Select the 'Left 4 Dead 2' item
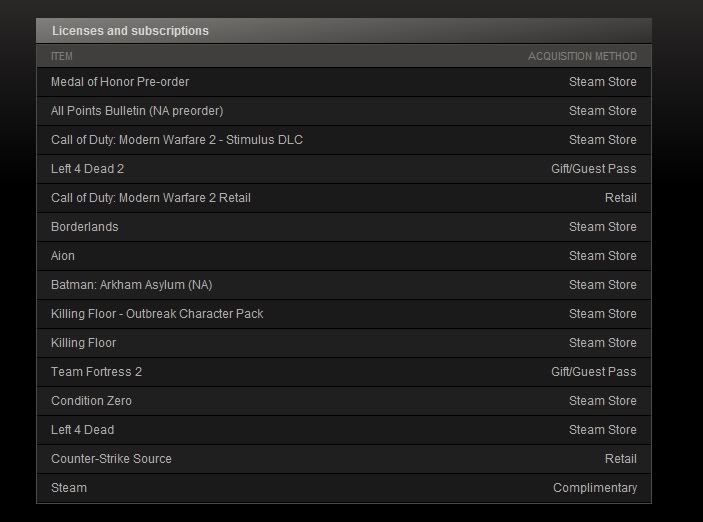Screen dimensions: 703x522 click(87, 169)
